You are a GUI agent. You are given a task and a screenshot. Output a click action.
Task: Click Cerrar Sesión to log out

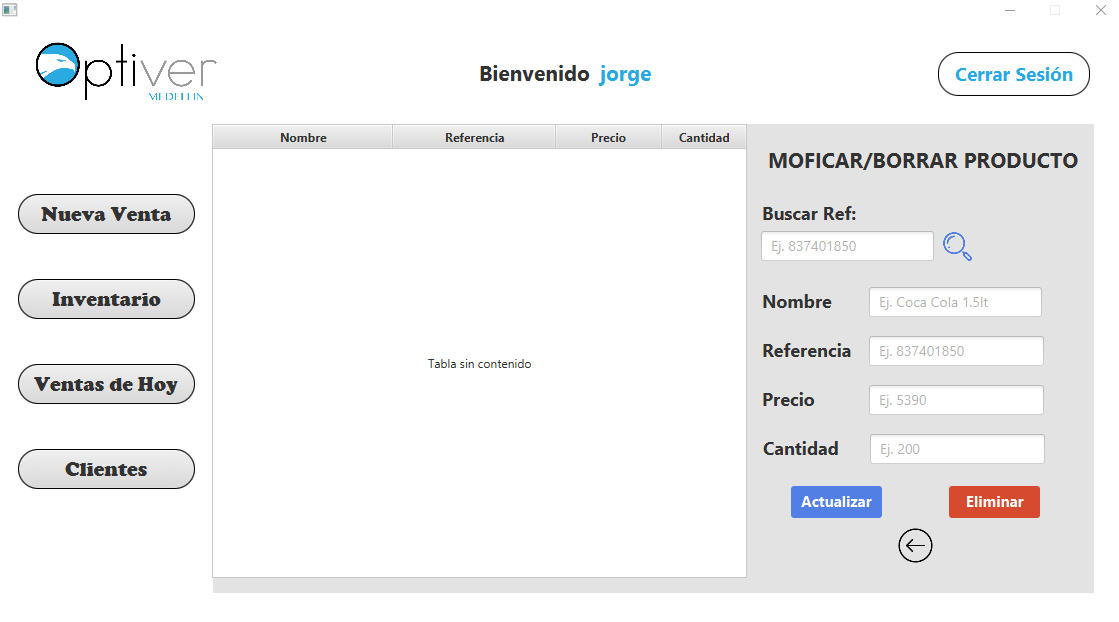(x=1013, y=73)
